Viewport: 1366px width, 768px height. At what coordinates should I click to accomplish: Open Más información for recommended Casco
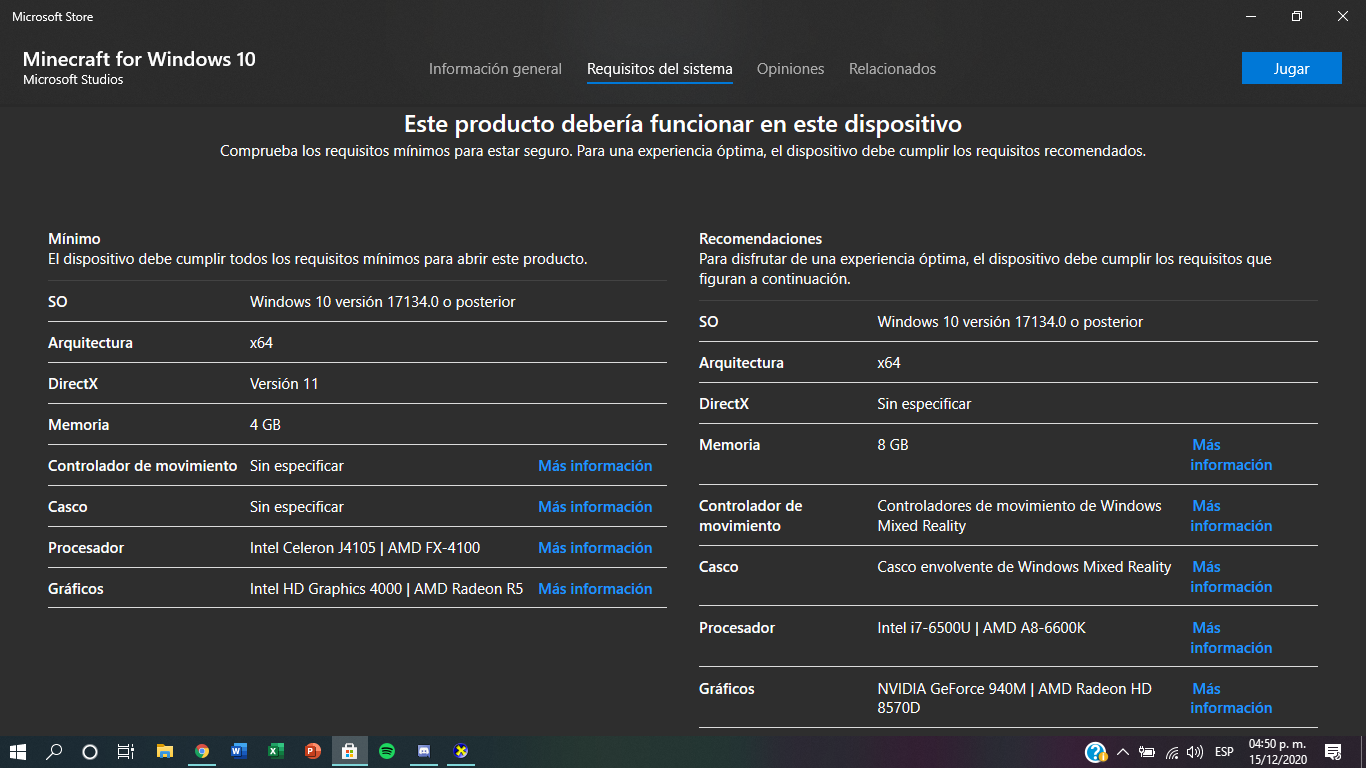(x=1231, y=577)
